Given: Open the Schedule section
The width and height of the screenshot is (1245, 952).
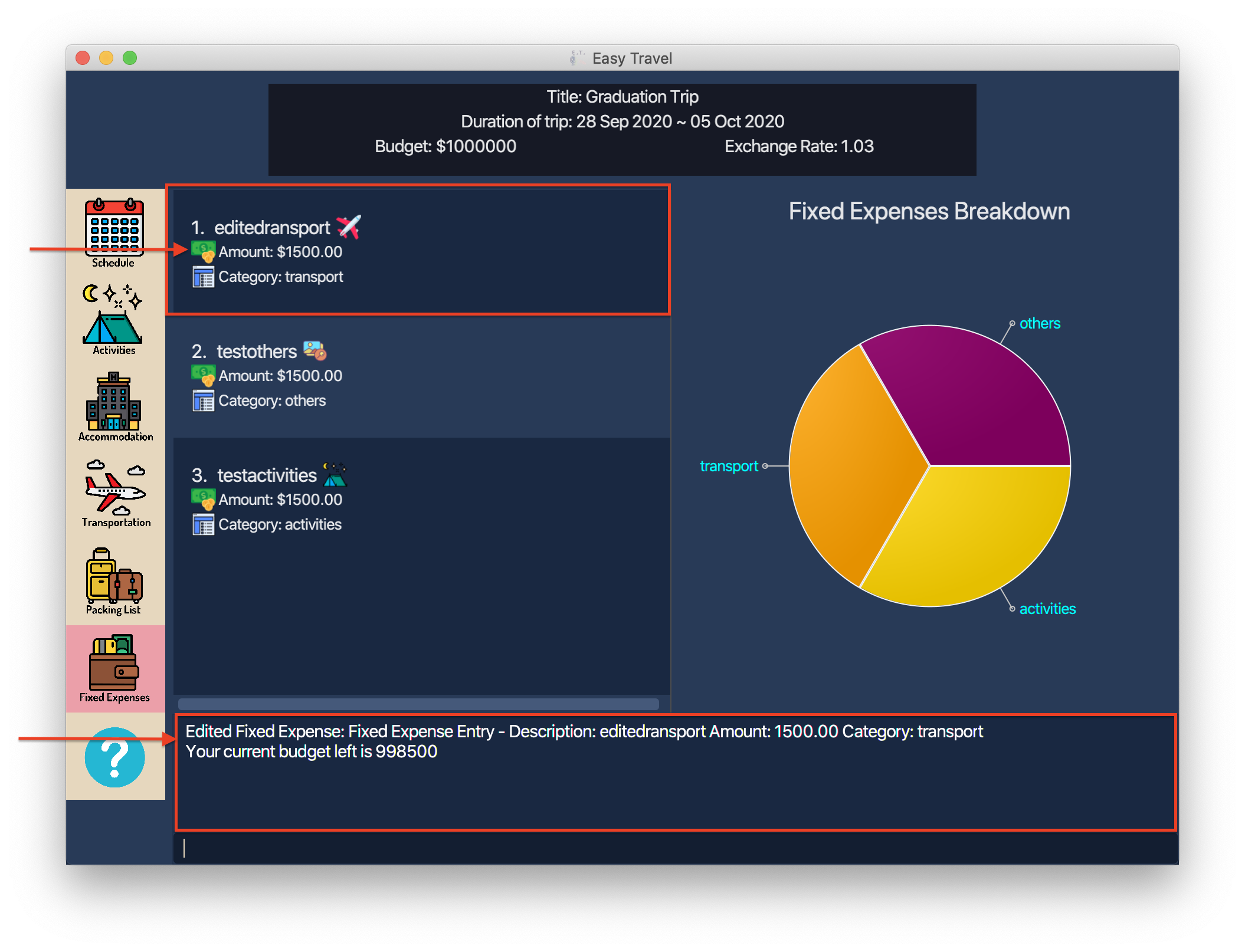Looking at the screenshot, I should [x=113, y=229].
